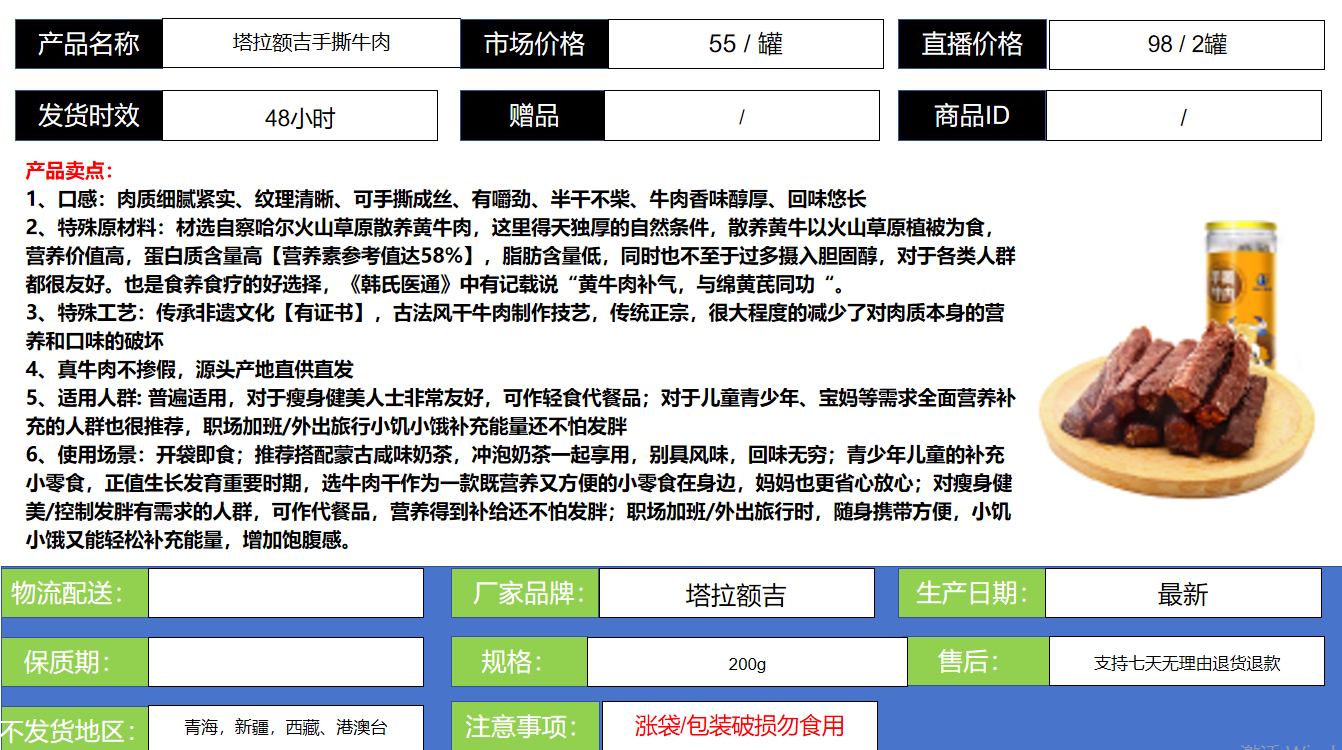Click the green 厂家品牌 label
1342x750 pixels.
525,594
